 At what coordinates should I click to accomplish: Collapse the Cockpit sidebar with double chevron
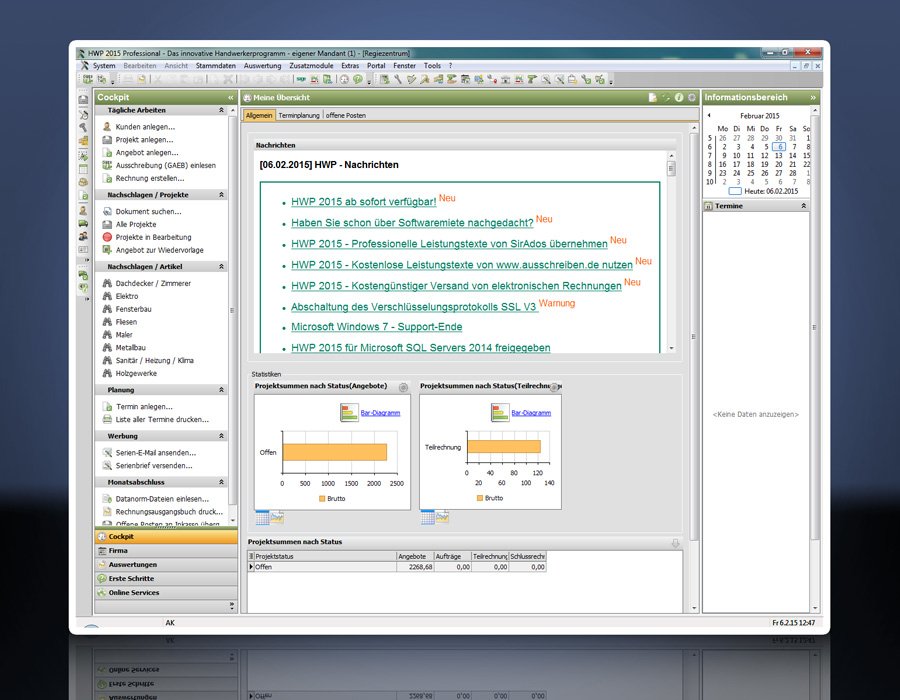231,97
